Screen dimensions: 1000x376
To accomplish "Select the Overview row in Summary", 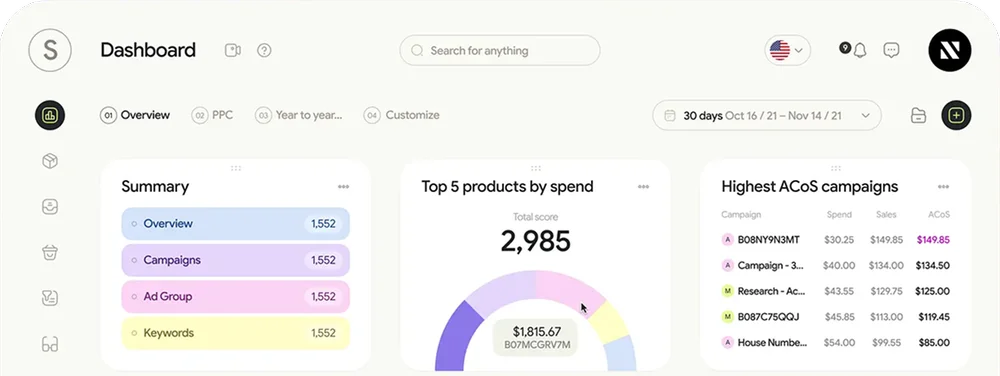I will click(x=235, y=224).
